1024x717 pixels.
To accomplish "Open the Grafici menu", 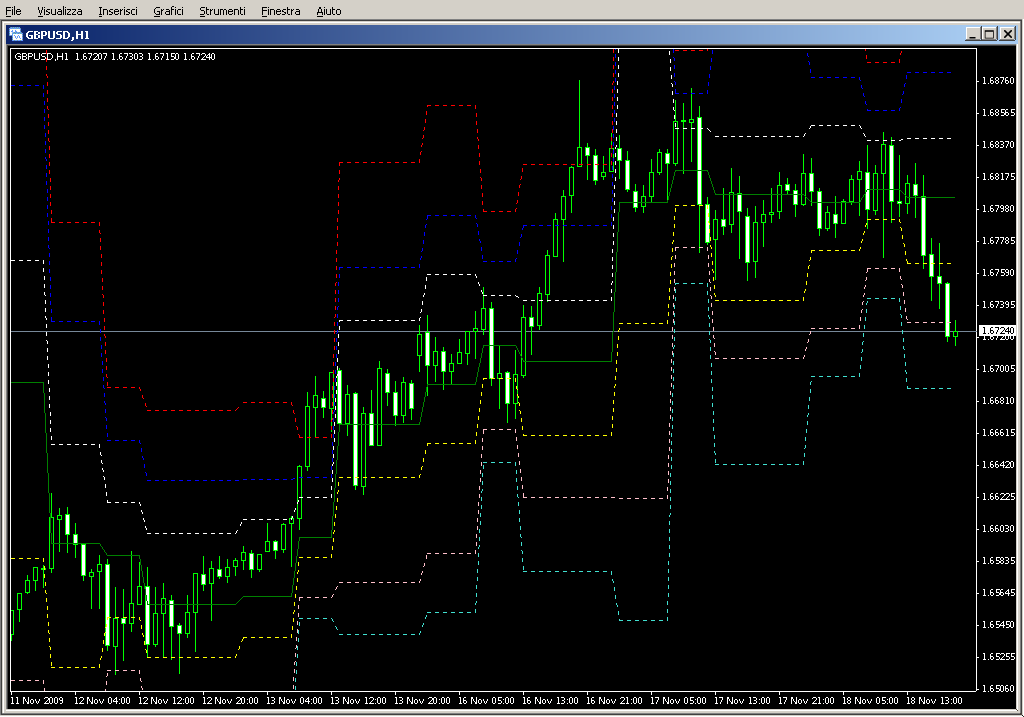I will (168, 11).
